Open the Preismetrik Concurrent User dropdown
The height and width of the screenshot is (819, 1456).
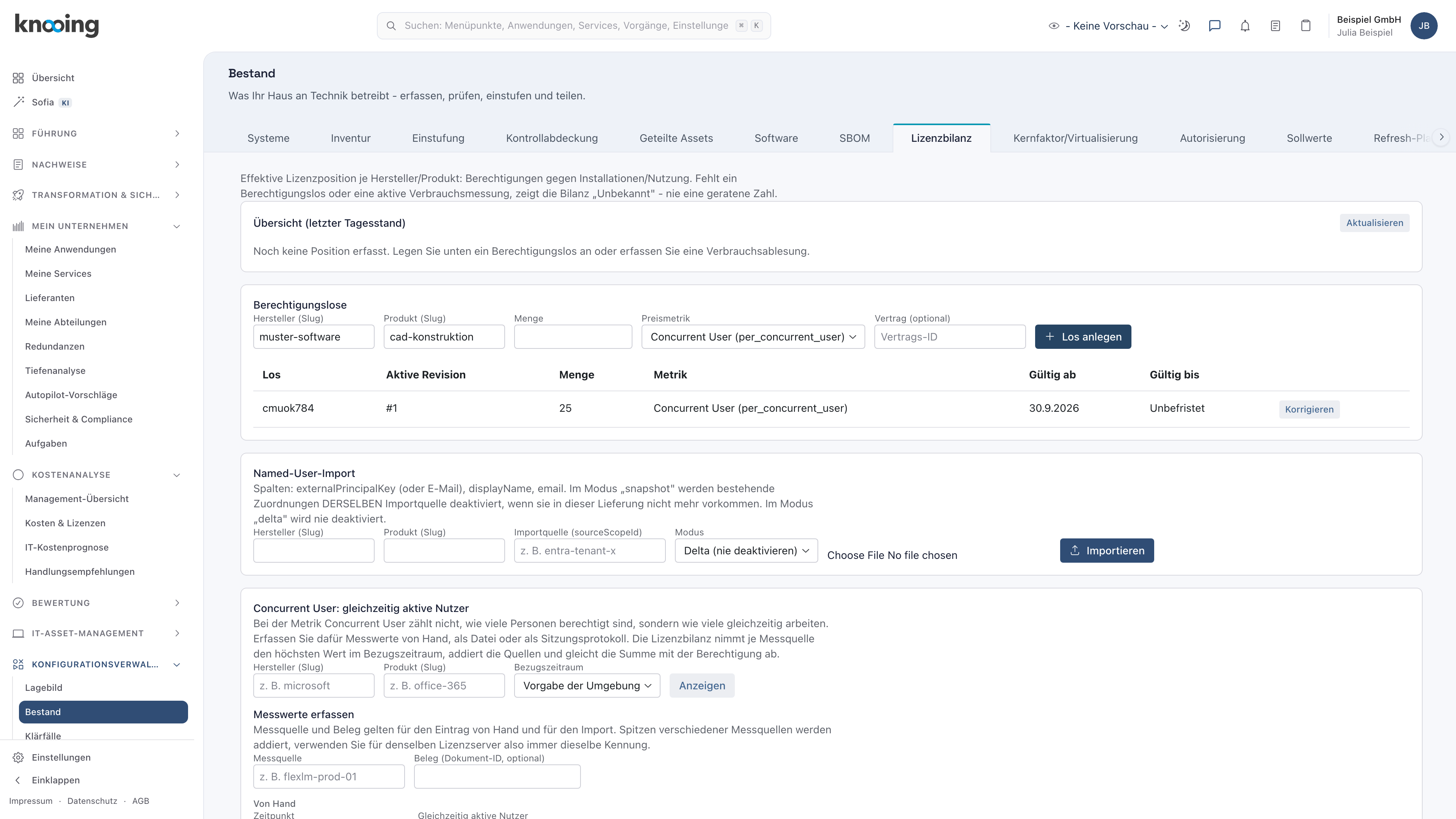[753, 337]
